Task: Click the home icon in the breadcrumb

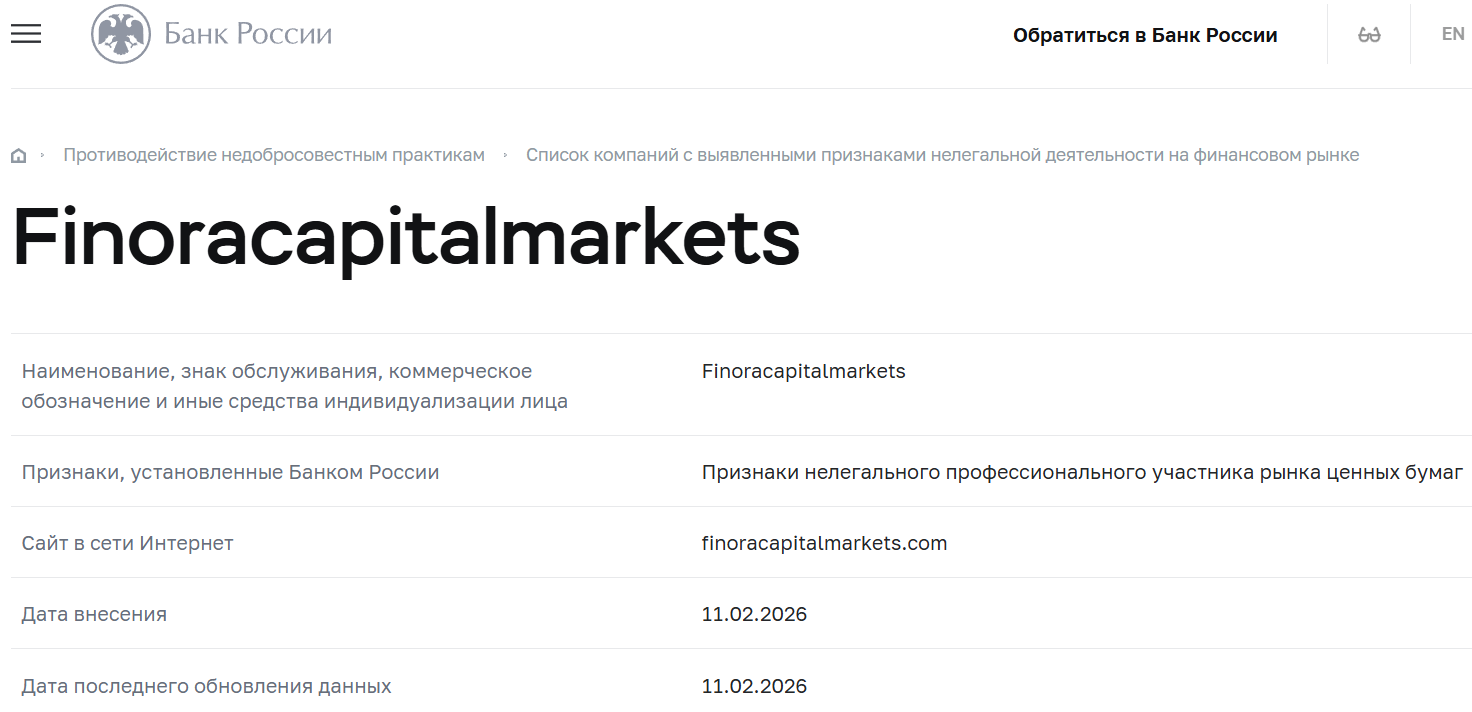Action: tap(18, 155)
